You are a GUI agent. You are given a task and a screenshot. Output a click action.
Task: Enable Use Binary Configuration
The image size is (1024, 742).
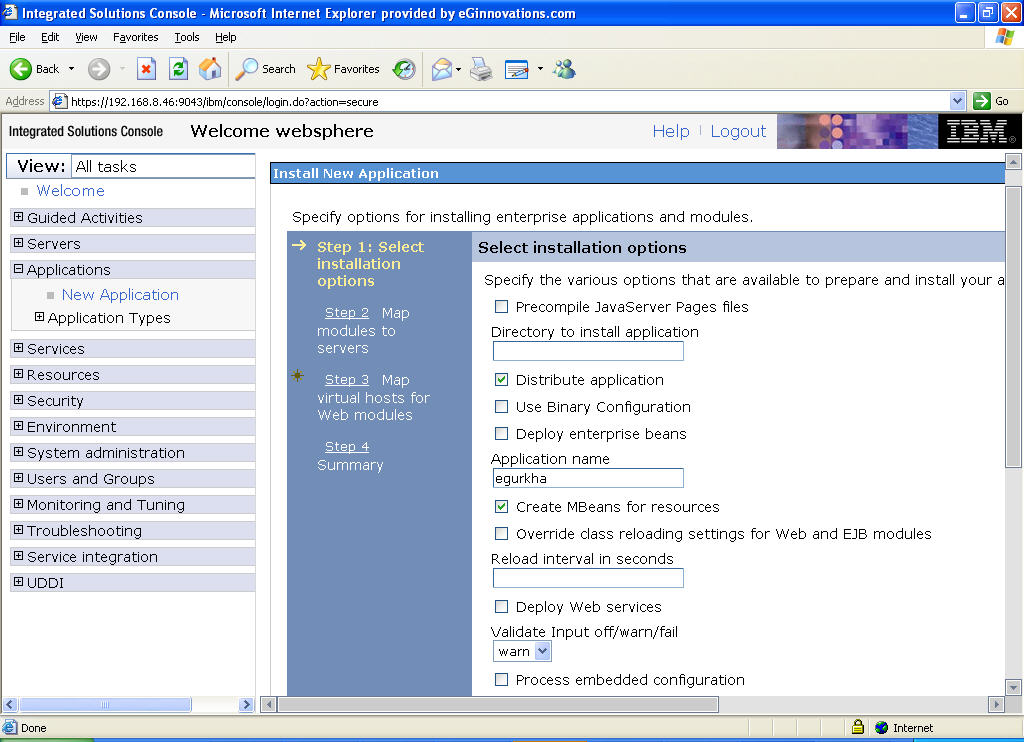click(x=502, y=406)
